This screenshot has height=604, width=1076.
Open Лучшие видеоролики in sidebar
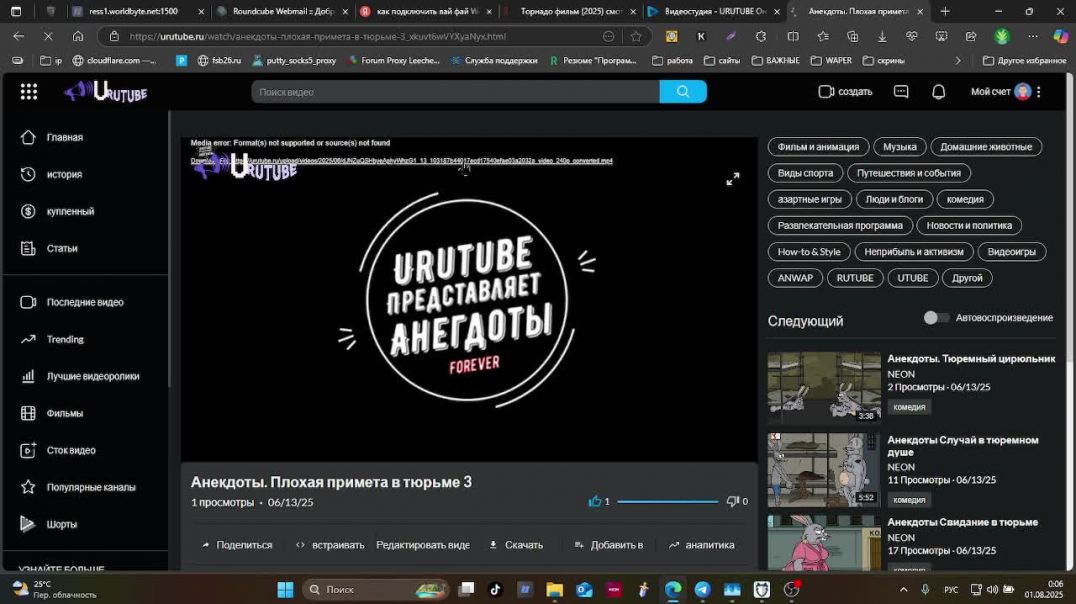point(93,376)
